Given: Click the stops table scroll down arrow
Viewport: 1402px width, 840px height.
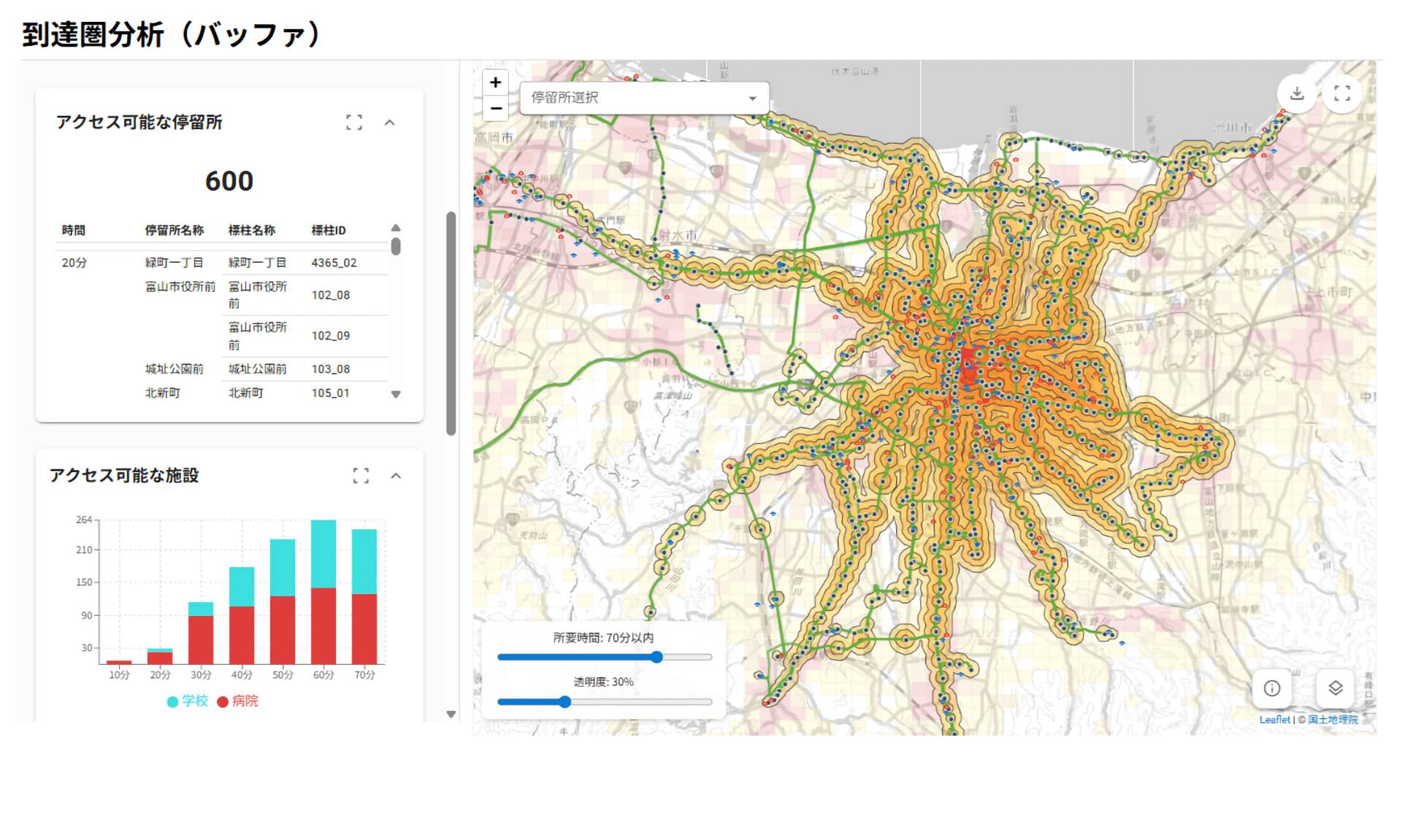Looking at the screenshot, I should point(396,395).
